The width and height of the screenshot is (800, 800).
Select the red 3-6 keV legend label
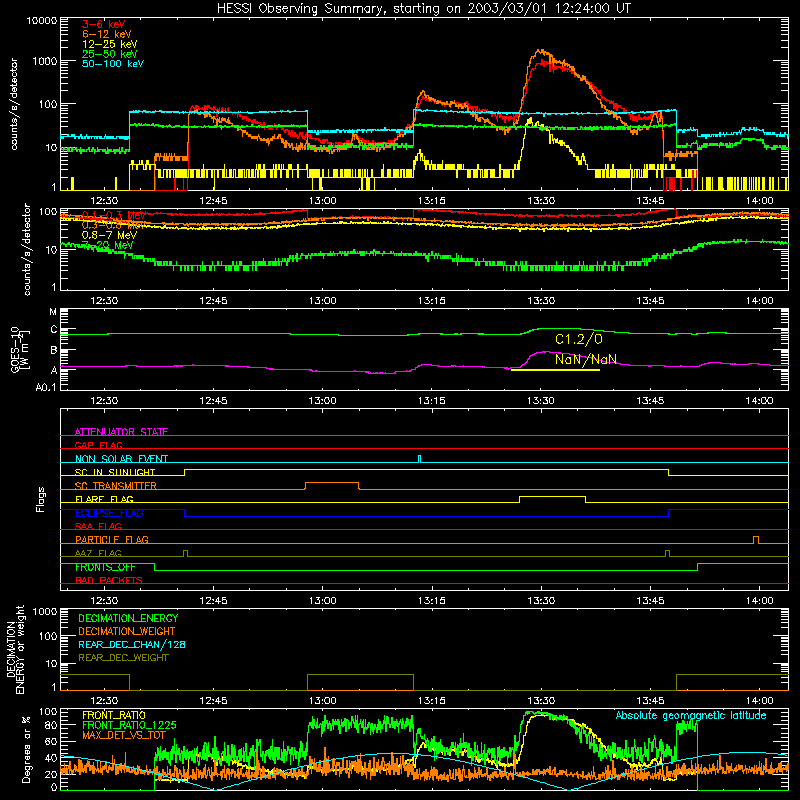click(104, 24)
